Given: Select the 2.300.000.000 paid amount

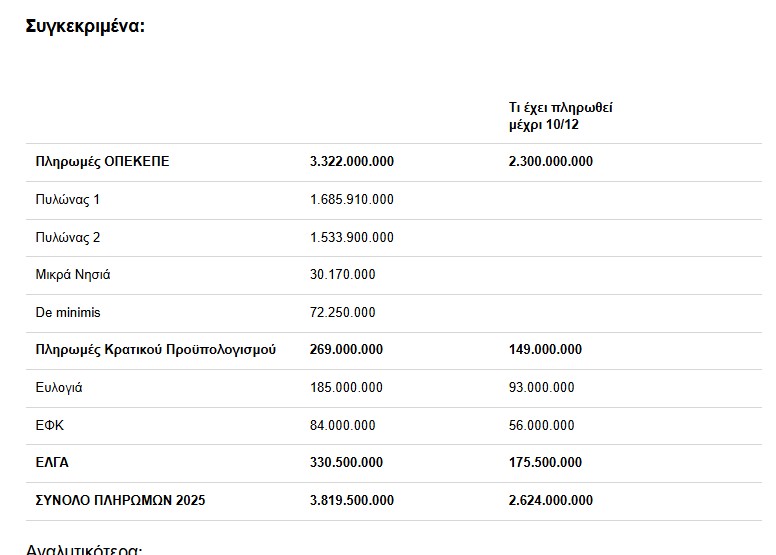Looking at the screenshot, I should pos(550,162).
